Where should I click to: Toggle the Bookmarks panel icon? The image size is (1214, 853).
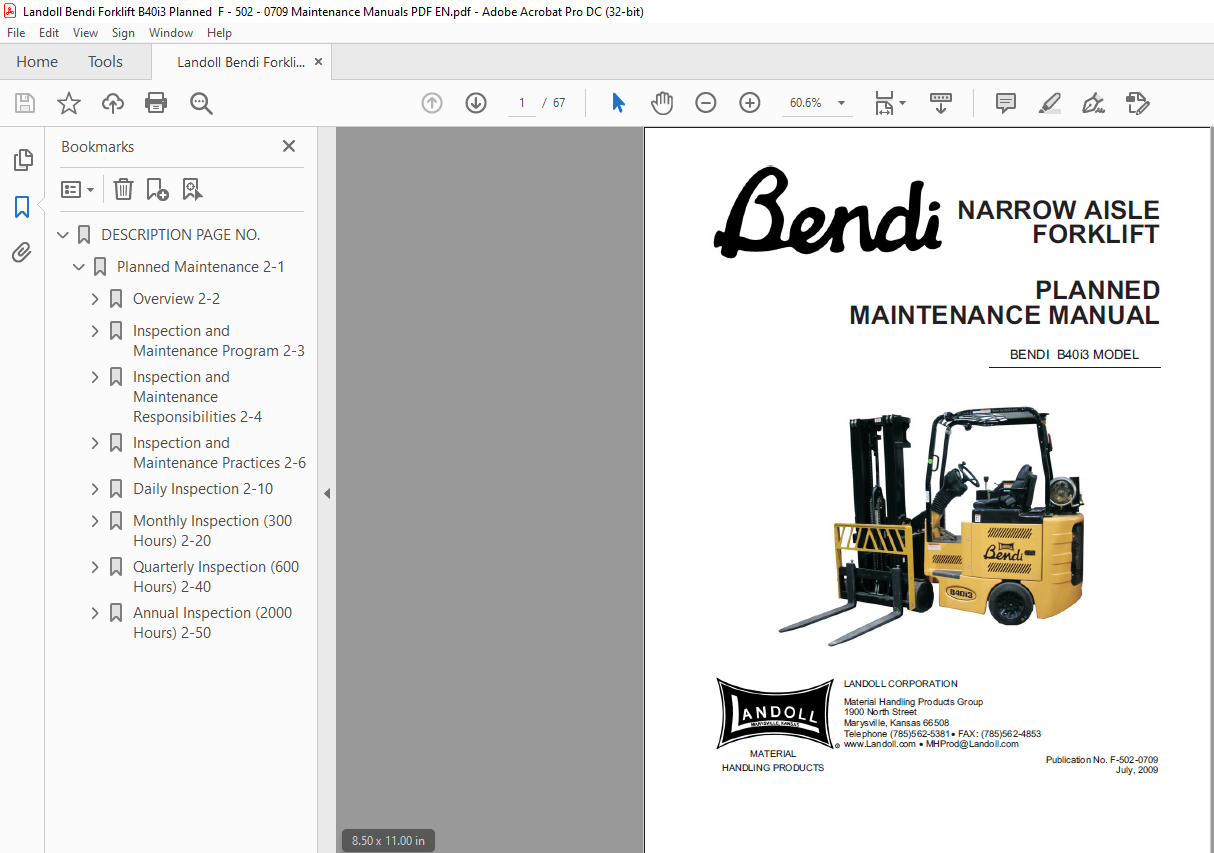pyautogui.click(x=22, y=207)
